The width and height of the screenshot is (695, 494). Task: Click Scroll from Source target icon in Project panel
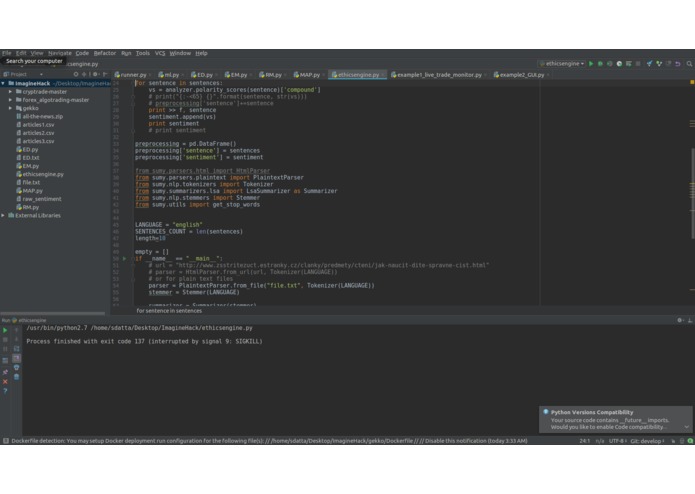coord(76,74)
